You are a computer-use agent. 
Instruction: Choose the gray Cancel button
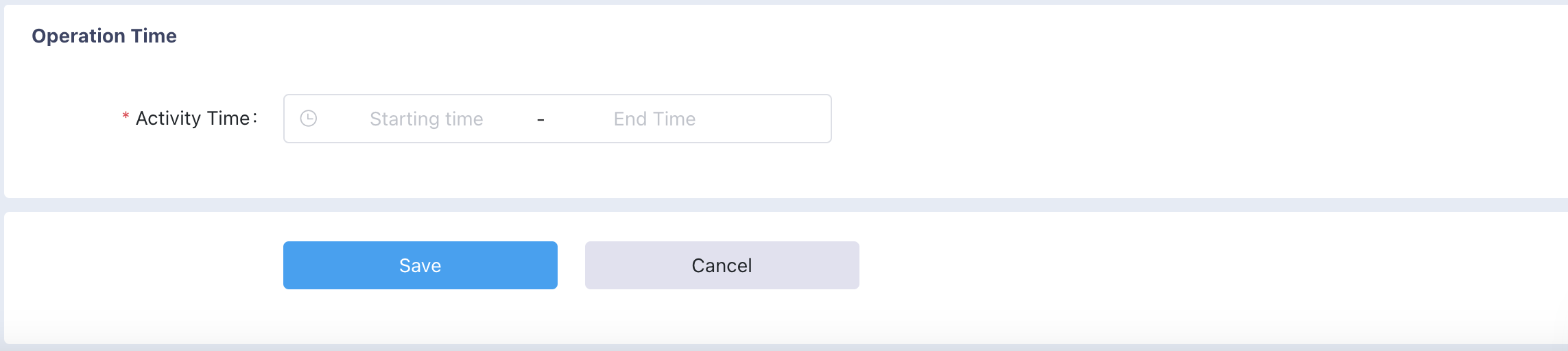pyautogui.click(x=722, y=265)
